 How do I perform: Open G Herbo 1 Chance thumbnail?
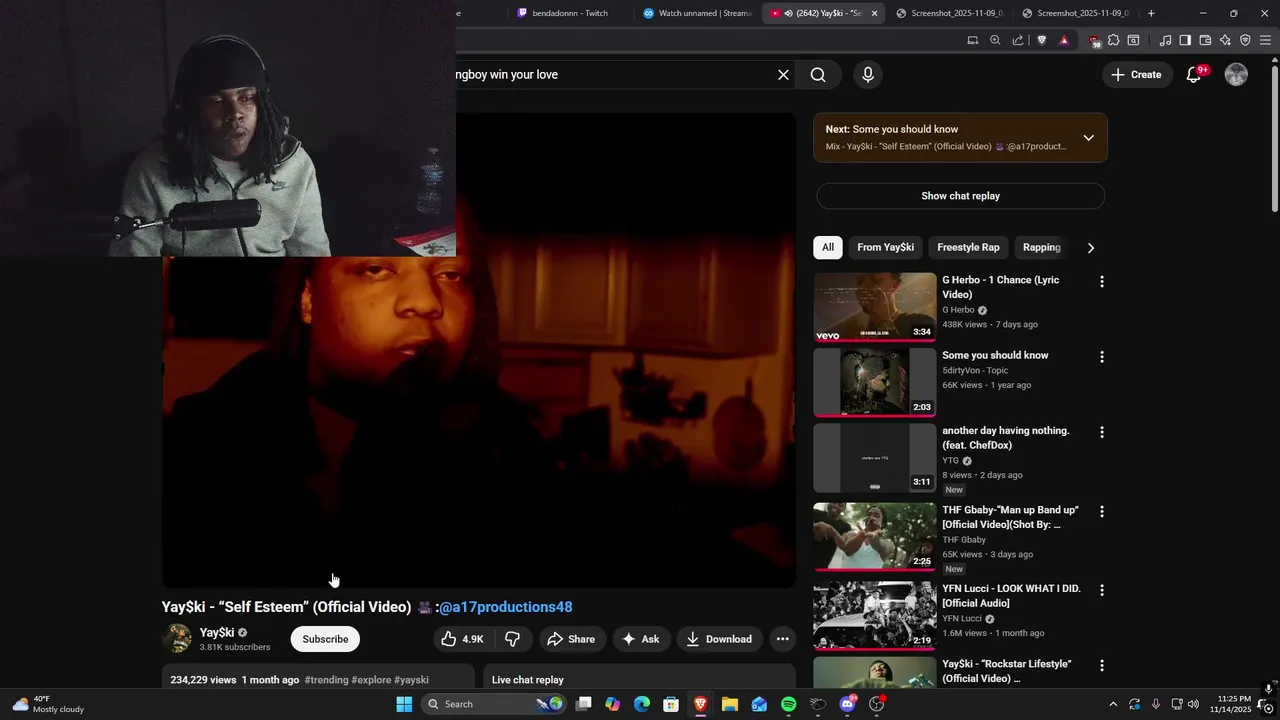pos(875,307)
